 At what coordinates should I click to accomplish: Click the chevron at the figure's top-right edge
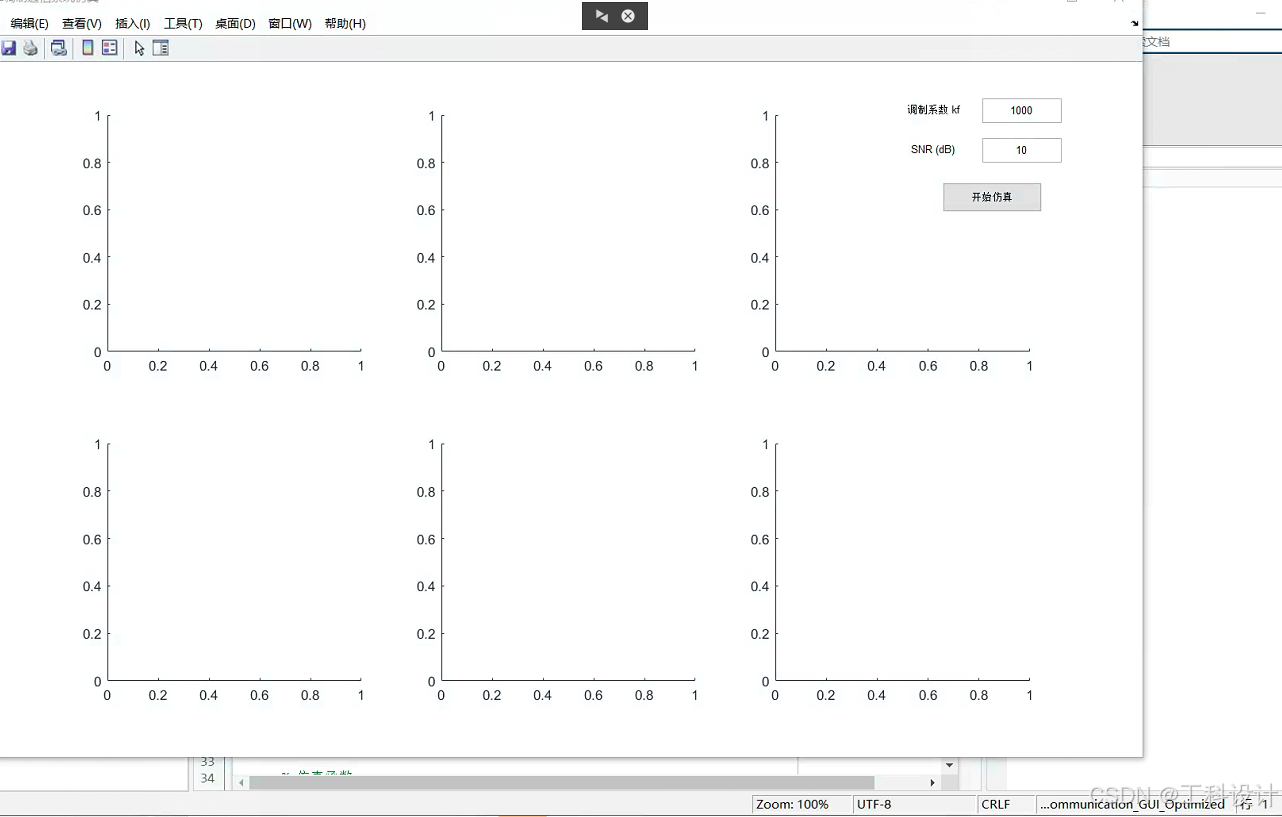click(x=1133, y=22)
